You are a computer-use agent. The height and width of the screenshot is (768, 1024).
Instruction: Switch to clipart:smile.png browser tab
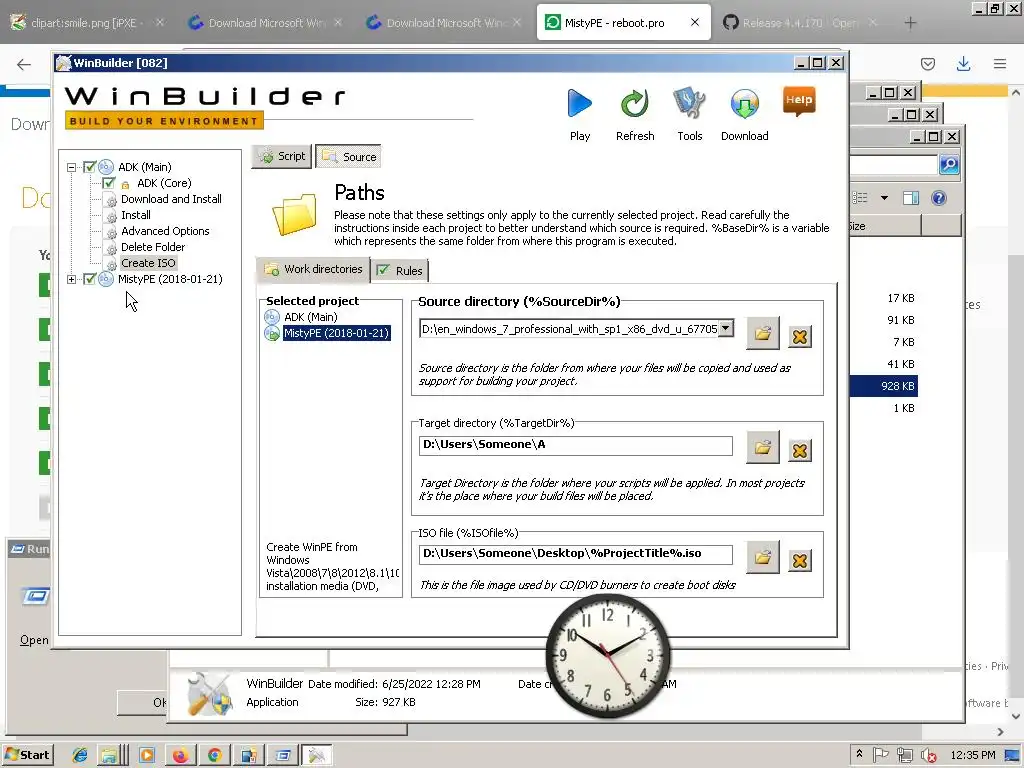point(84,23)
